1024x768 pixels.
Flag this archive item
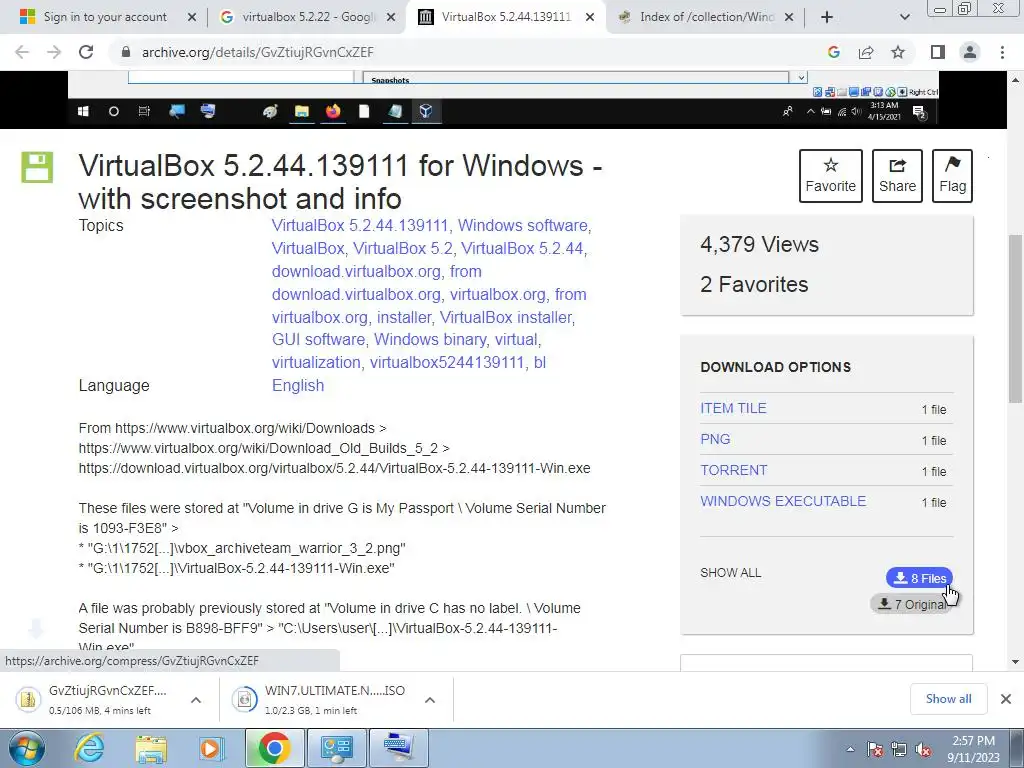(952, 176)
